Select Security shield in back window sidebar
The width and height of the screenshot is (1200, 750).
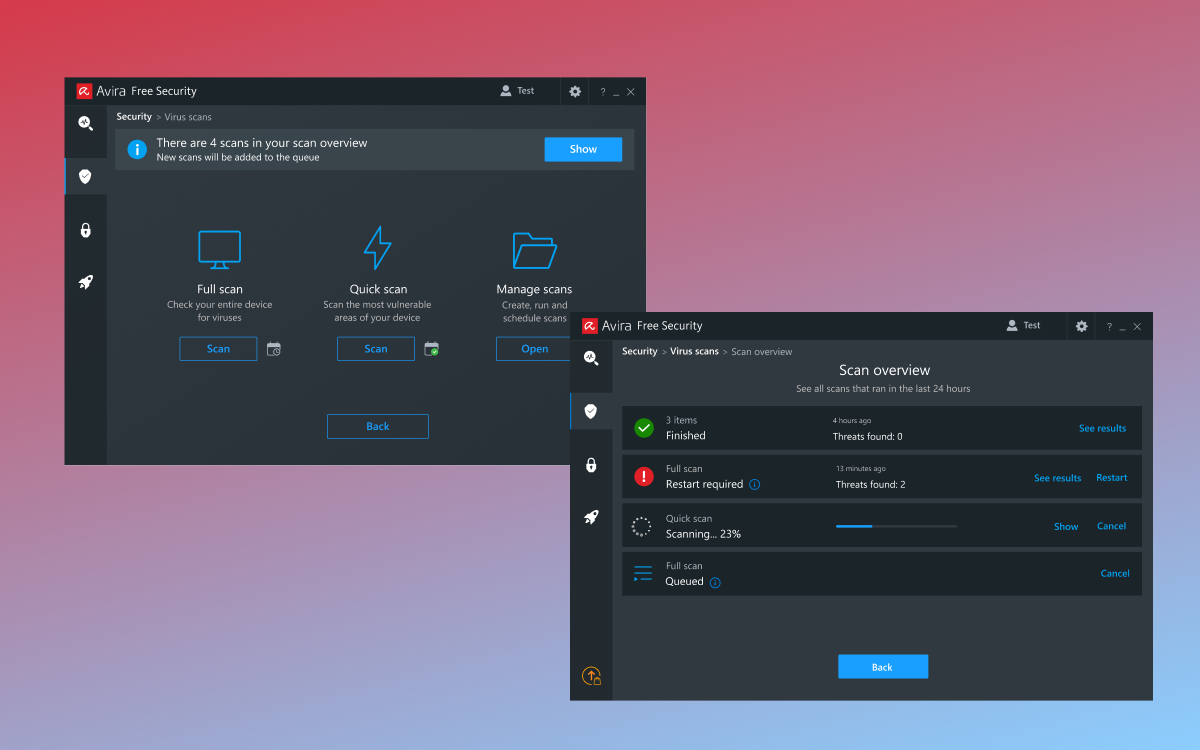pyautogui.click(x=85, y=176)
